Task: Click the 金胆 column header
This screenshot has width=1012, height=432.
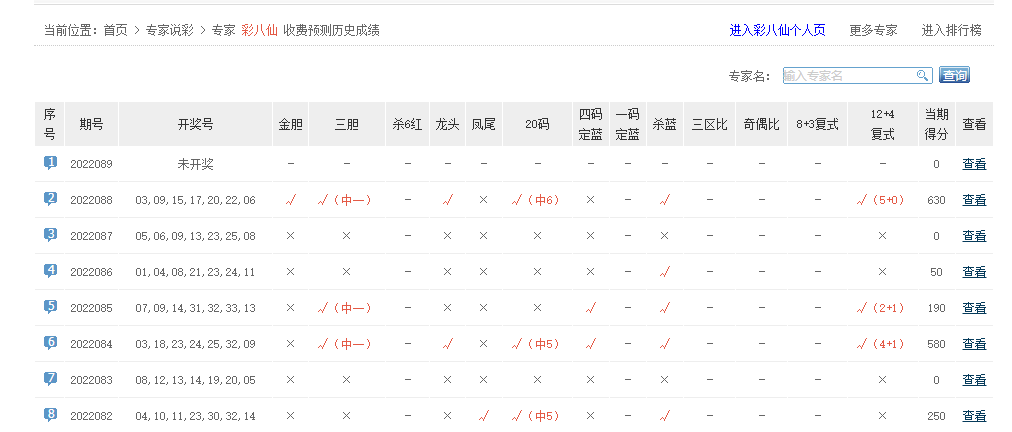Action: [x=290, y=125]
